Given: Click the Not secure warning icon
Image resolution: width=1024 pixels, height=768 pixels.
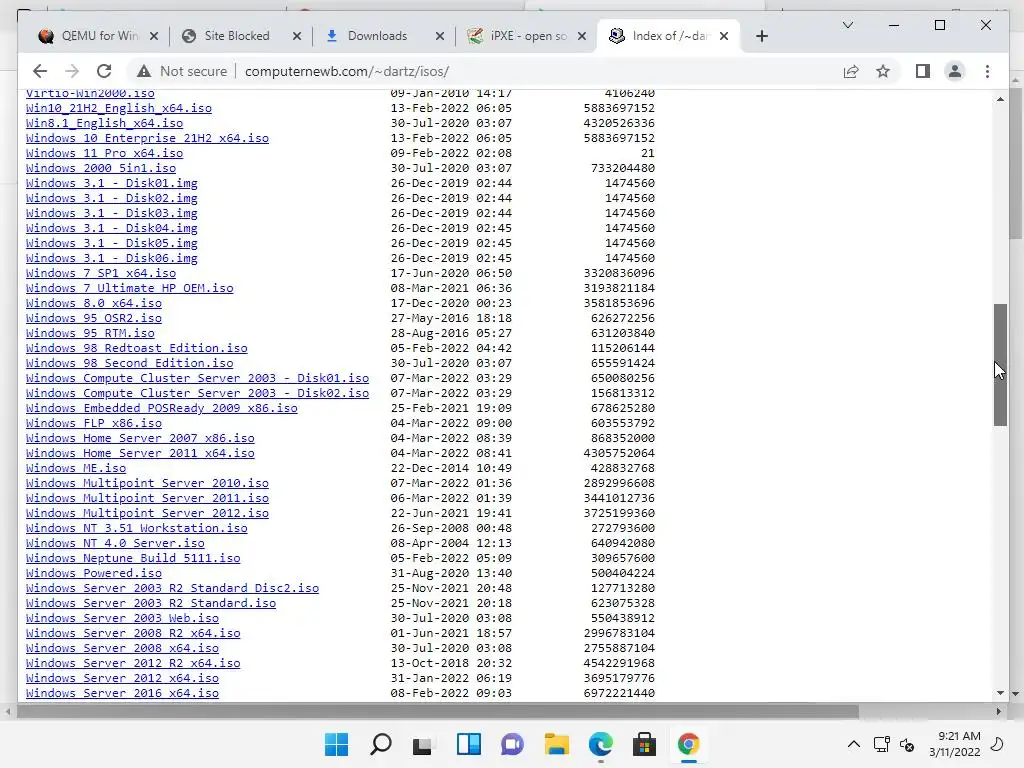Looking at the screenshot, I should [144, 71].
